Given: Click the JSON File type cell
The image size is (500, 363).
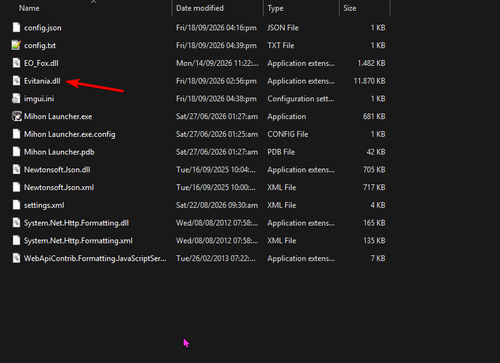Looking at the screenshot, I should point(283,28).
